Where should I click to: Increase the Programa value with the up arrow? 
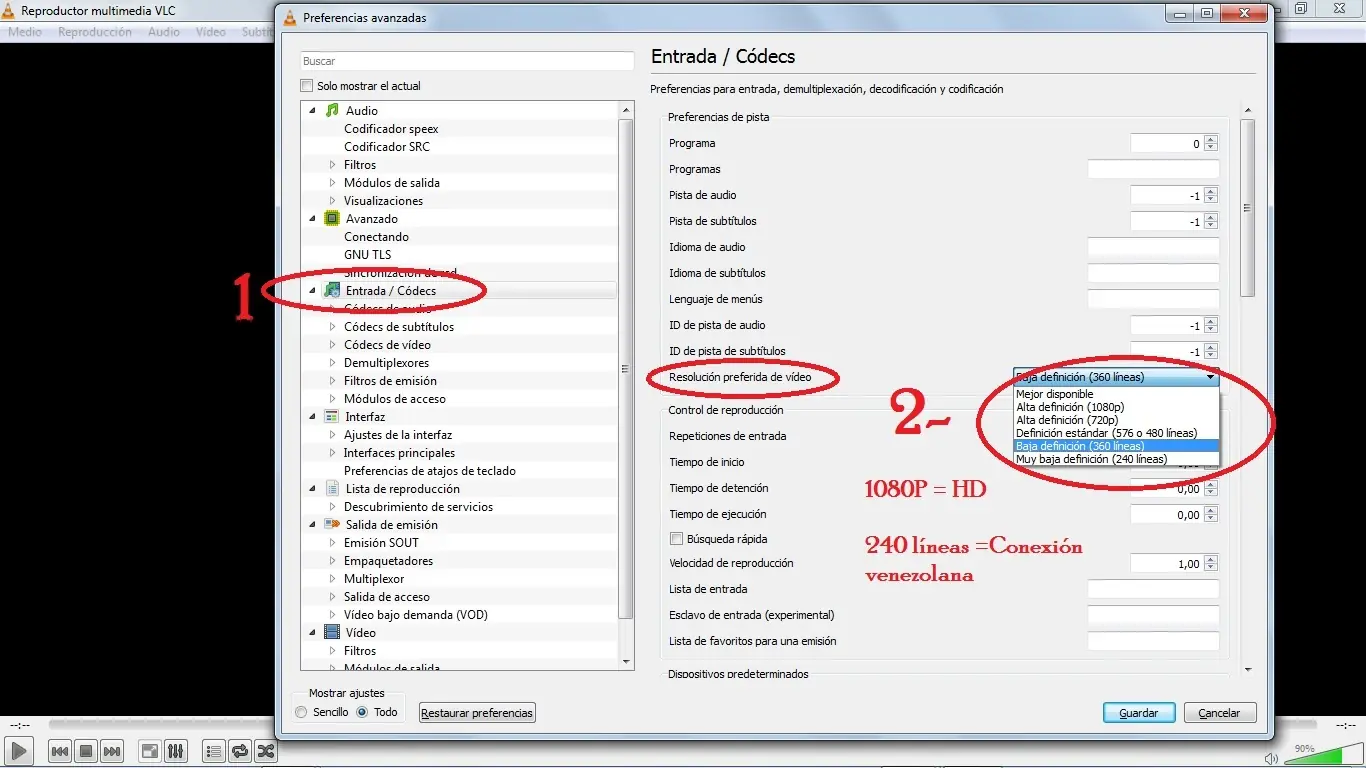(1212, 139)
